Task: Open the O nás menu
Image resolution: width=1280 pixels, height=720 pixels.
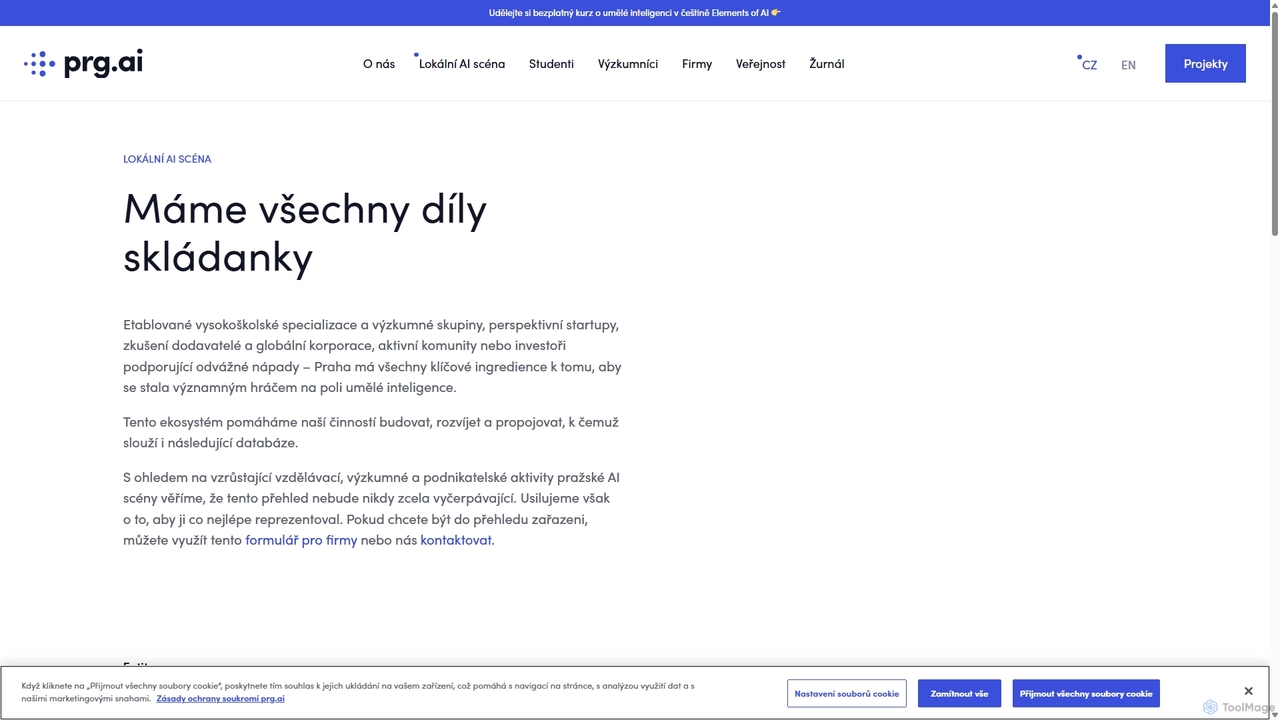Action: (x=379, y=64)
